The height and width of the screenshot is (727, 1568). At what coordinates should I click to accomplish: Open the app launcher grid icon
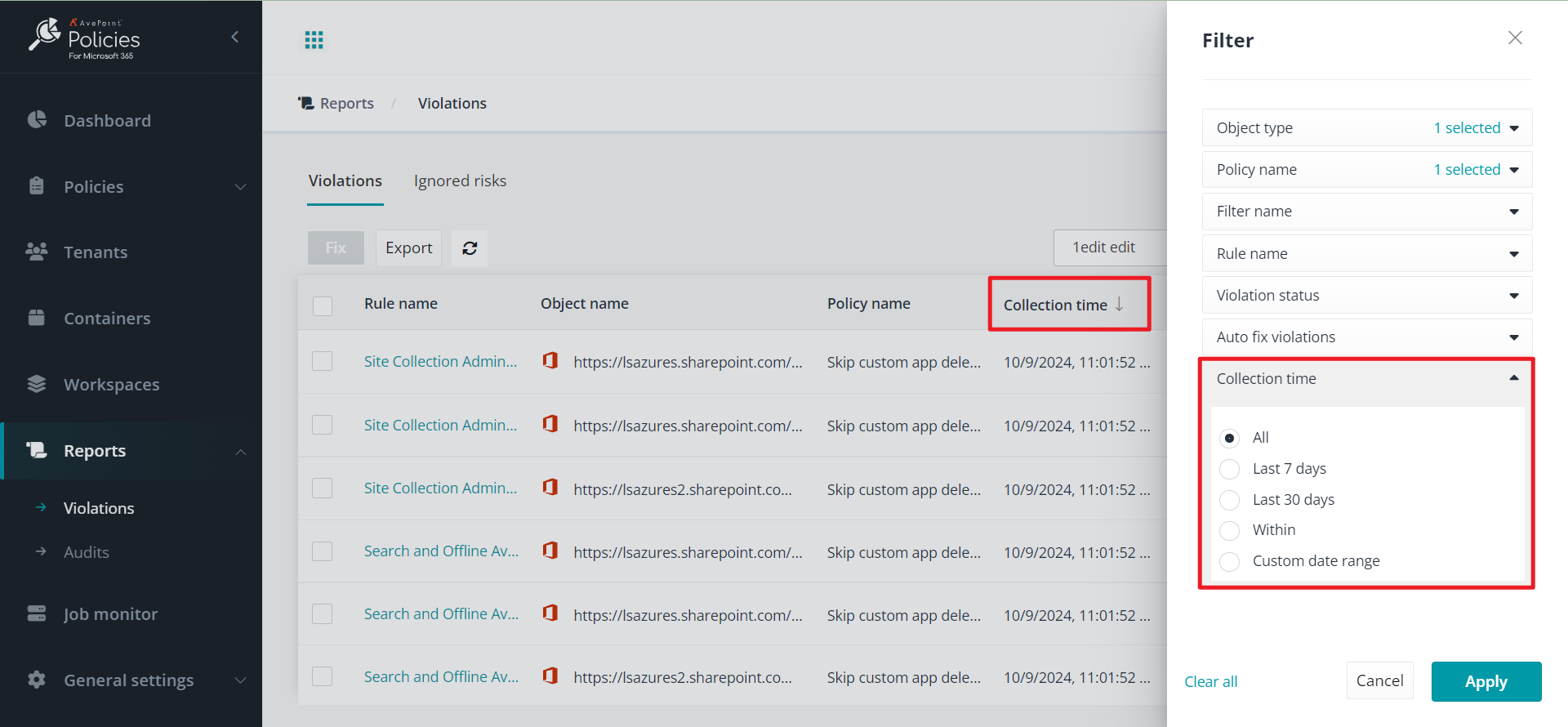(x=314, y=40)
